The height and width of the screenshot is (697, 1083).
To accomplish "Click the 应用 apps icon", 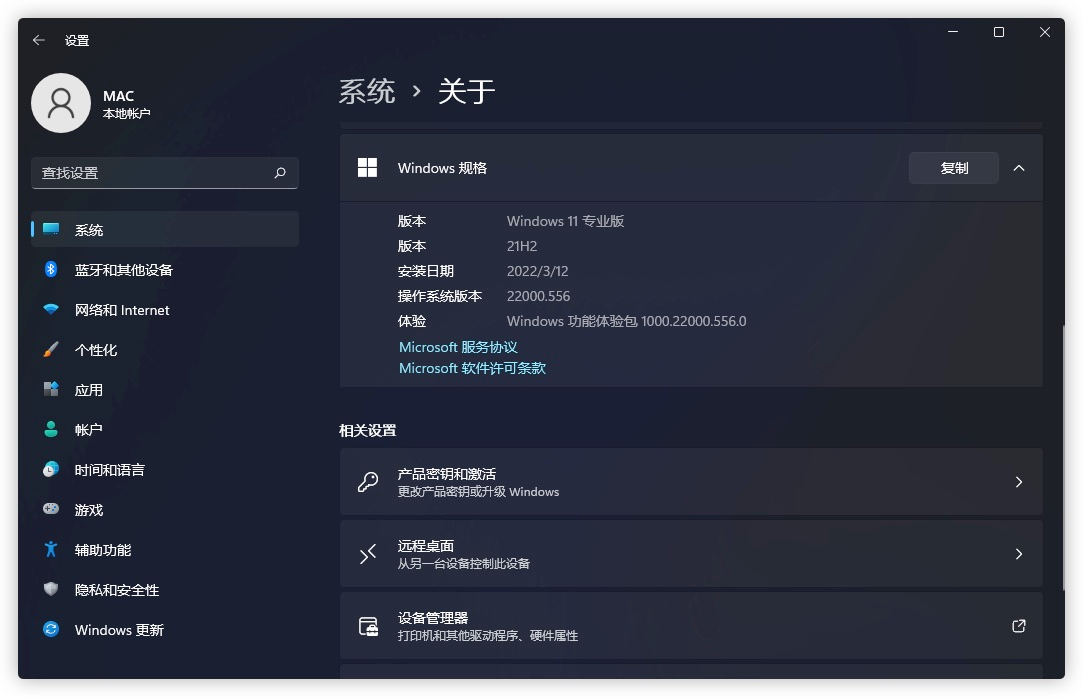I will coord(51,390).
